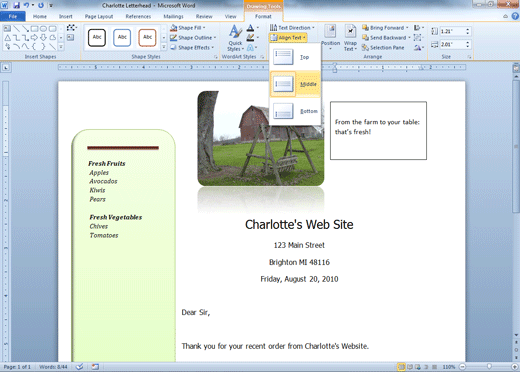Switch to the Mailings tab

point(173,16)
